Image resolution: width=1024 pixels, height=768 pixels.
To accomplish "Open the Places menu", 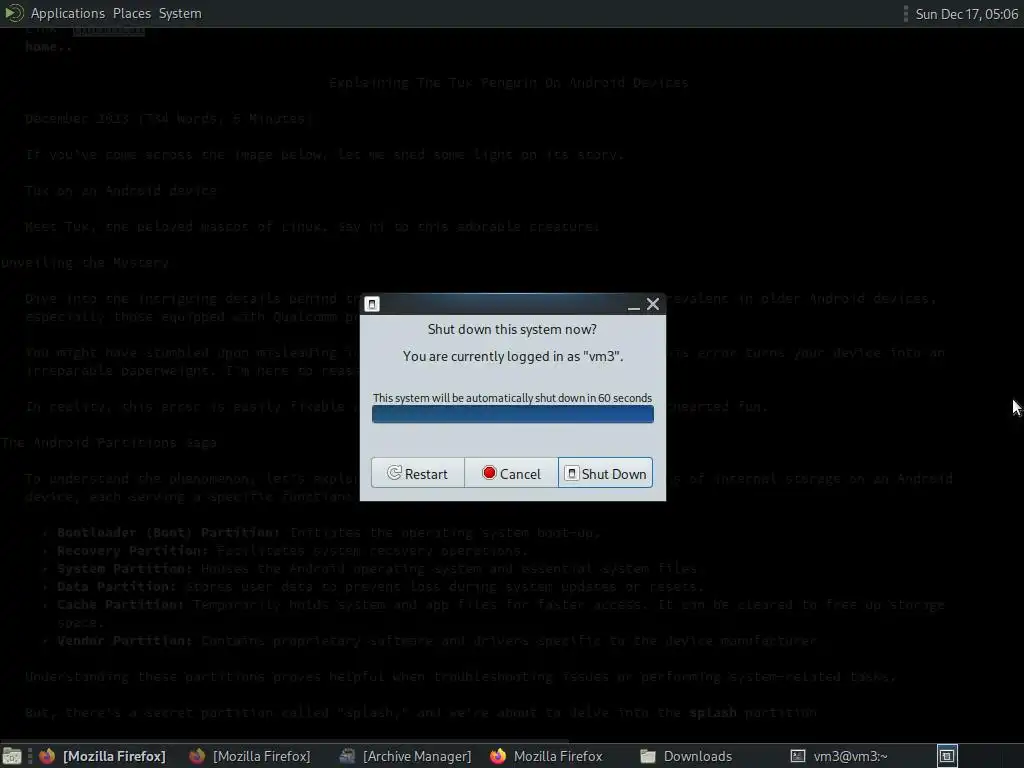I will click(132, 13).
